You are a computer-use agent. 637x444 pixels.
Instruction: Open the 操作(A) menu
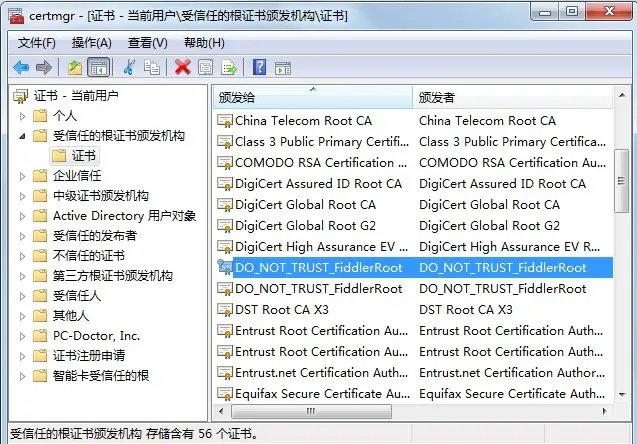[91, 43]
